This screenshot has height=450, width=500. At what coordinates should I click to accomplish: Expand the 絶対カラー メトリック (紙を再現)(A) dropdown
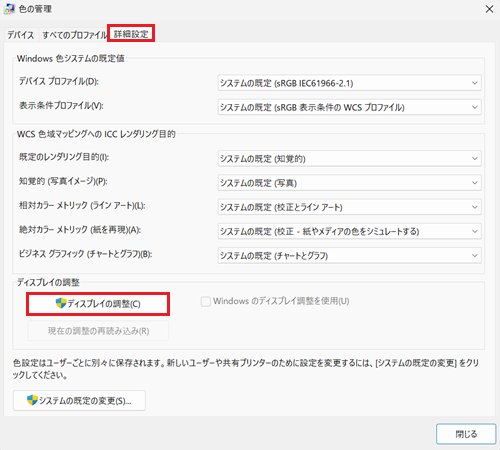click(349, 231)
